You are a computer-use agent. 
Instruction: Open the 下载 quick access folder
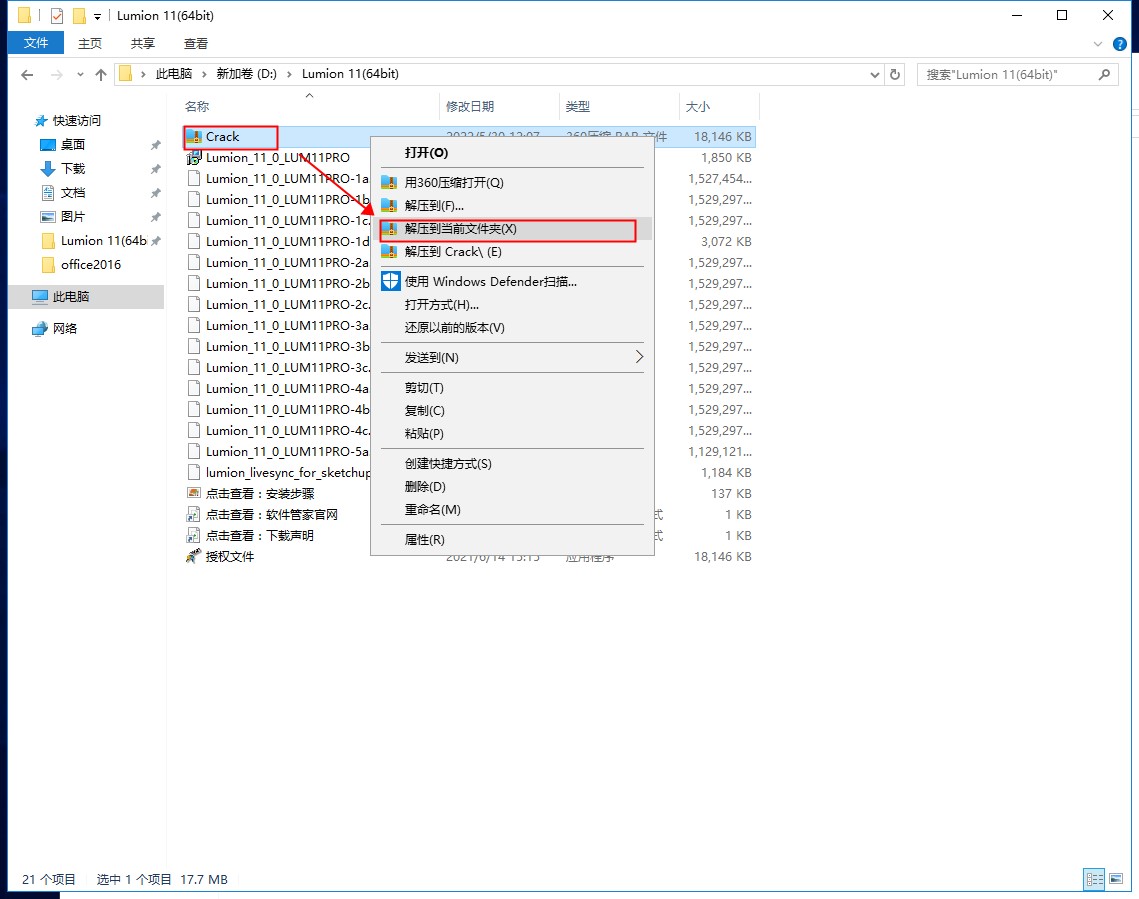73,169
